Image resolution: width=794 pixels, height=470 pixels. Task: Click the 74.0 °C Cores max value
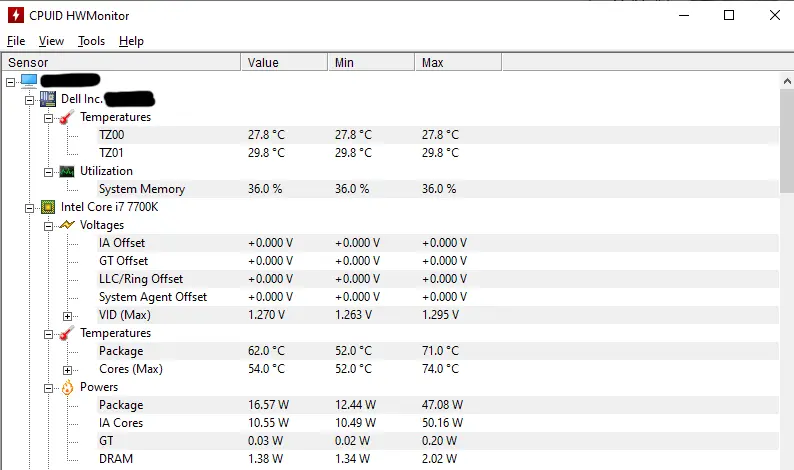pos(440,369)
